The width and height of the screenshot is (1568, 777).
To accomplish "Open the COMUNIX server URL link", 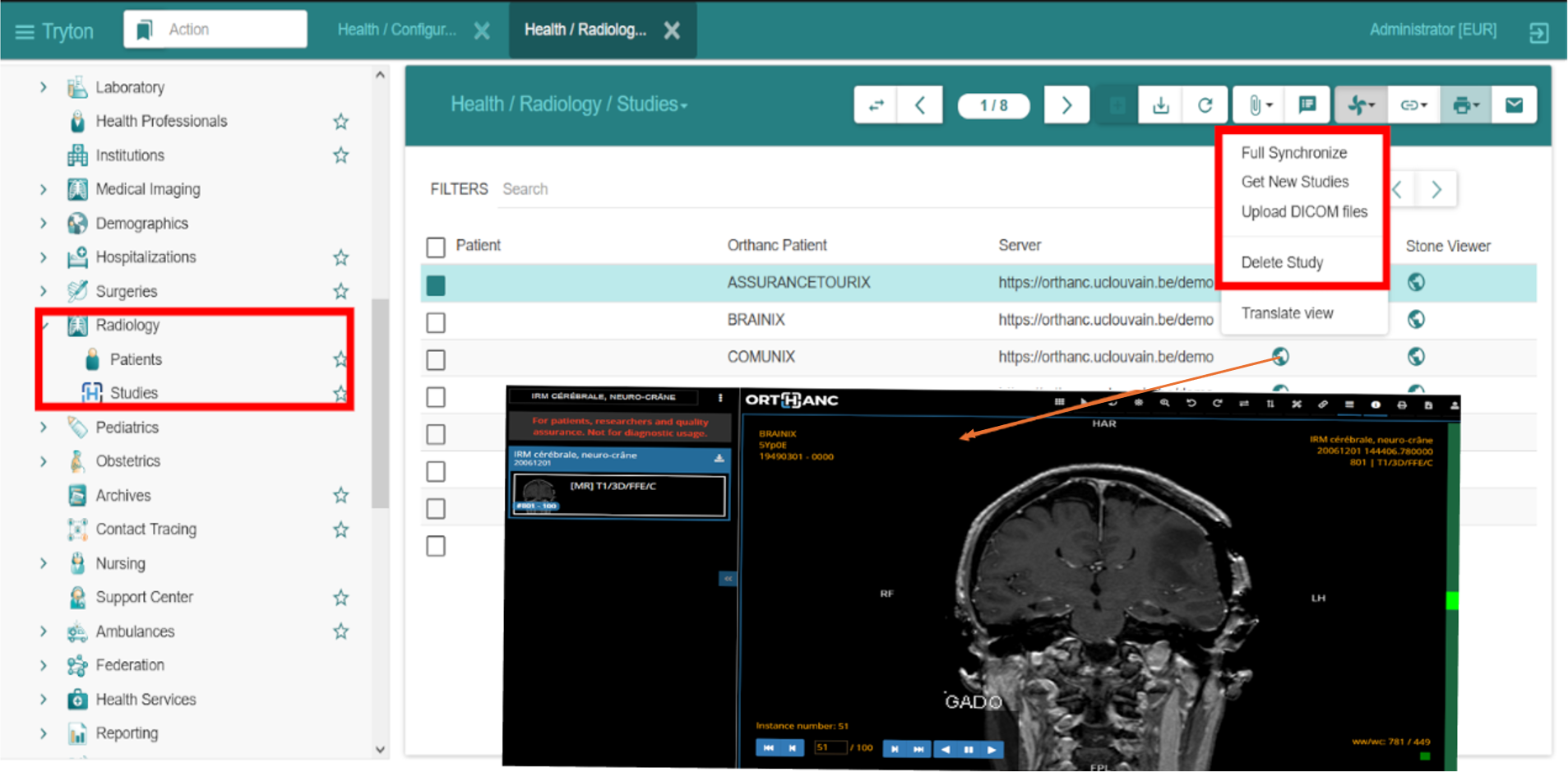I will [1105, 357].
